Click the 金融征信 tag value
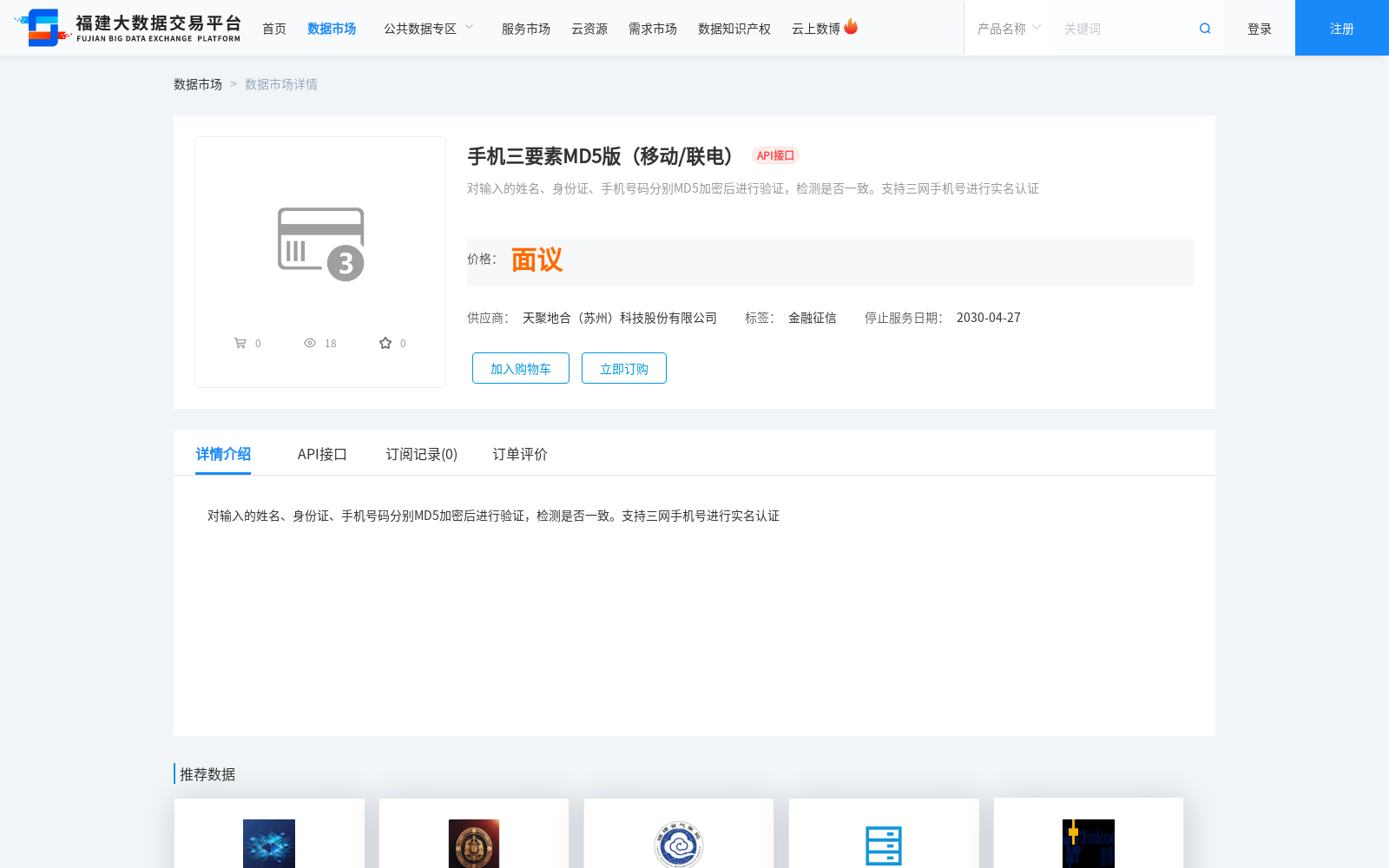Screen dimensions: 1389x868 (x=813, y=318)
